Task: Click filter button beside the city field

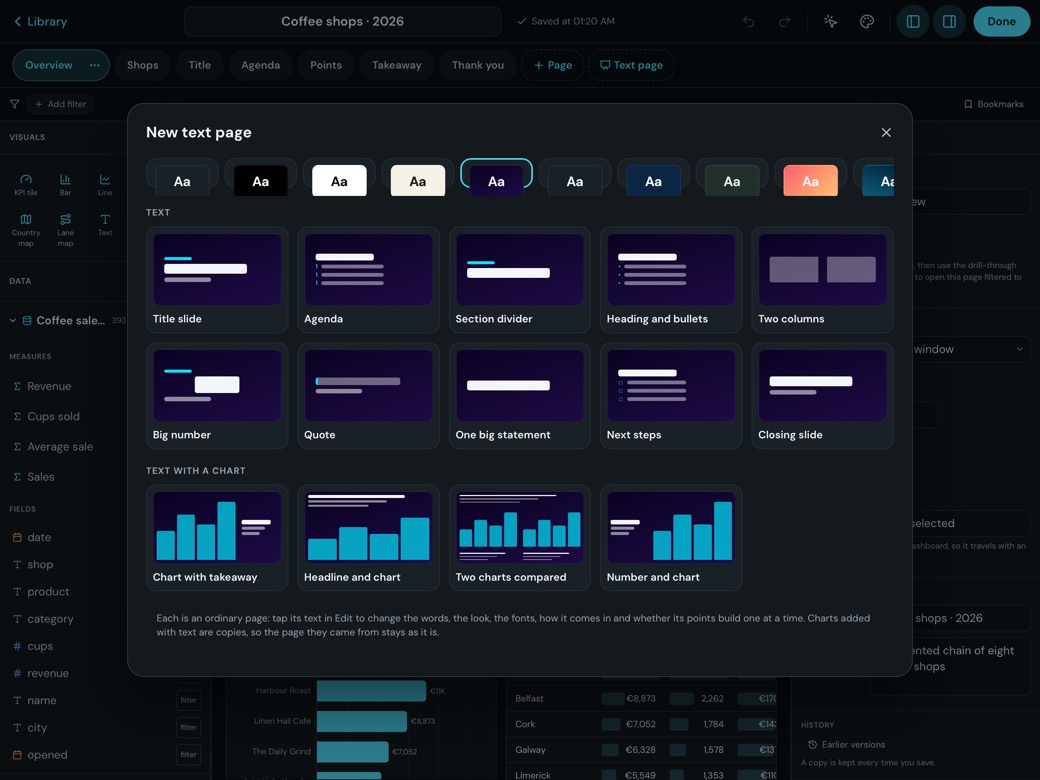Action: (x=188, y=728)
